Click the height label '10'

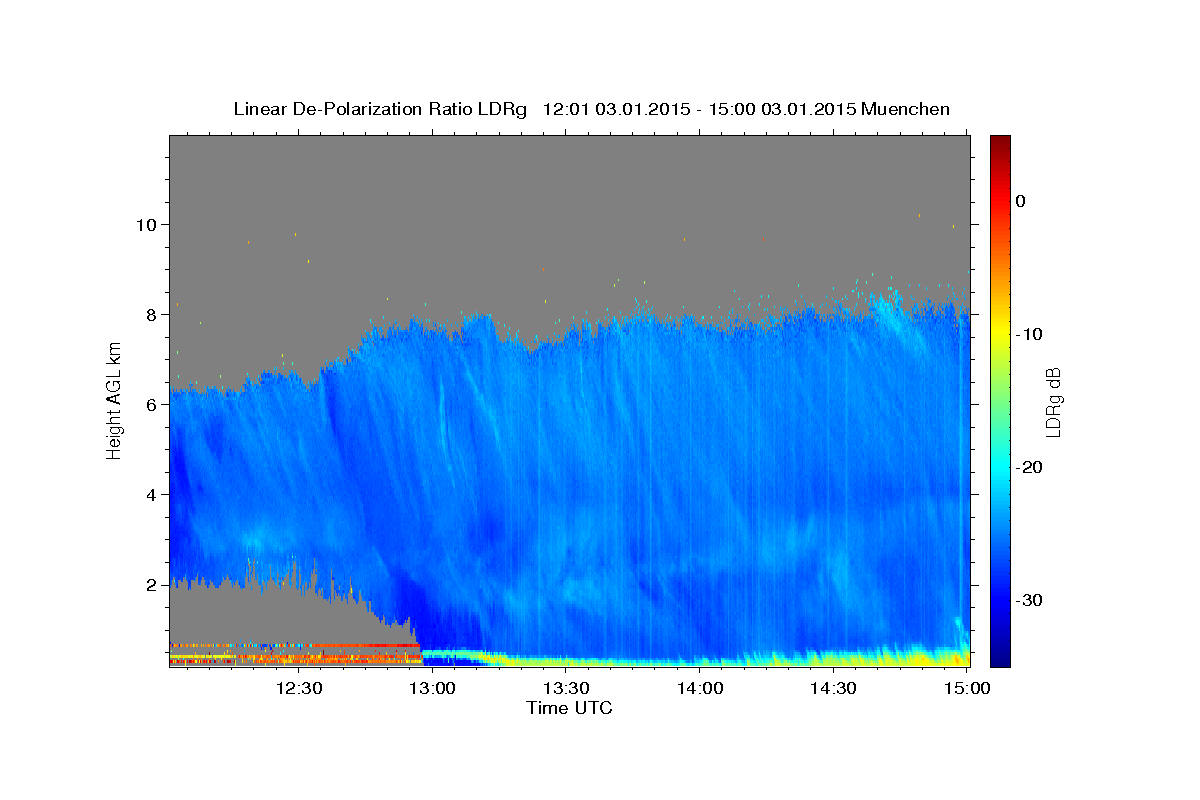[x=149, y=224]
